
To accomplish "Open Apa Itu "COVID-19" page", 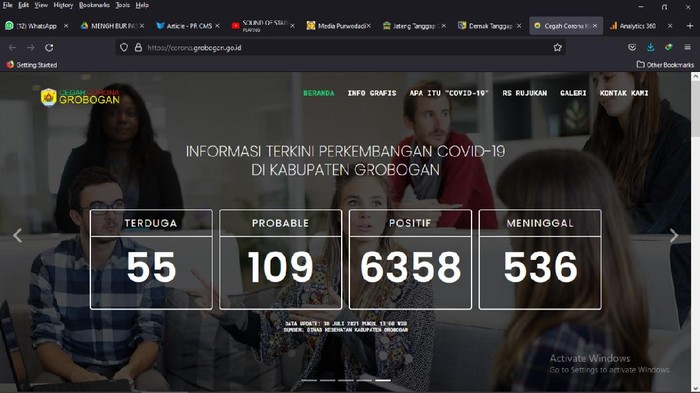I will pyautogui.click(x=449, y=93).
